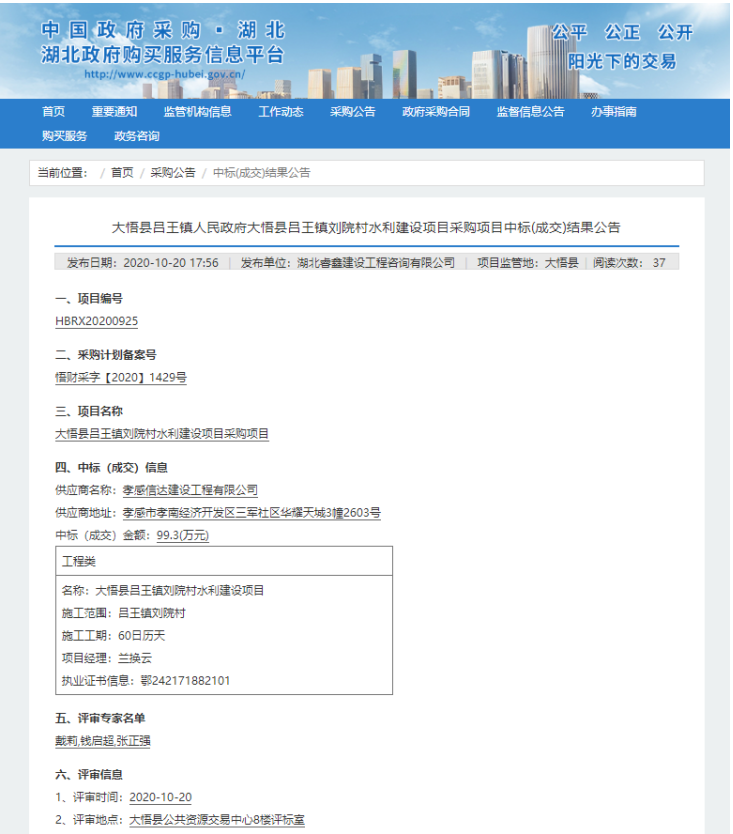The height and width of the screenshot is (834, 733).
Task: Click the 采购公告 breadcrumb link
Action: (x=173, y=173)
